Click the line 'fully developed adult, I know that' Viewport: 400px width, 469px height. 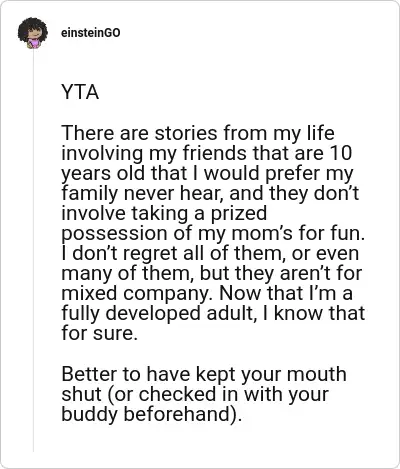coord(213,313)
